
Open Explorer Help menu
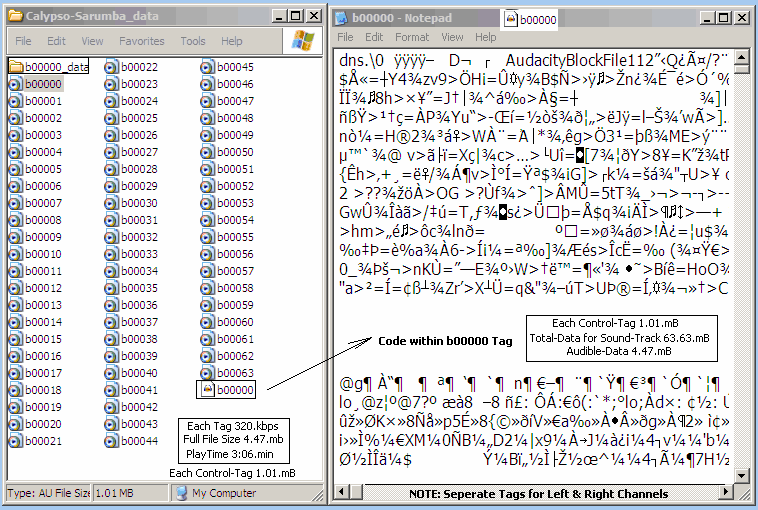pyautogui.click(x=232, y=41)
